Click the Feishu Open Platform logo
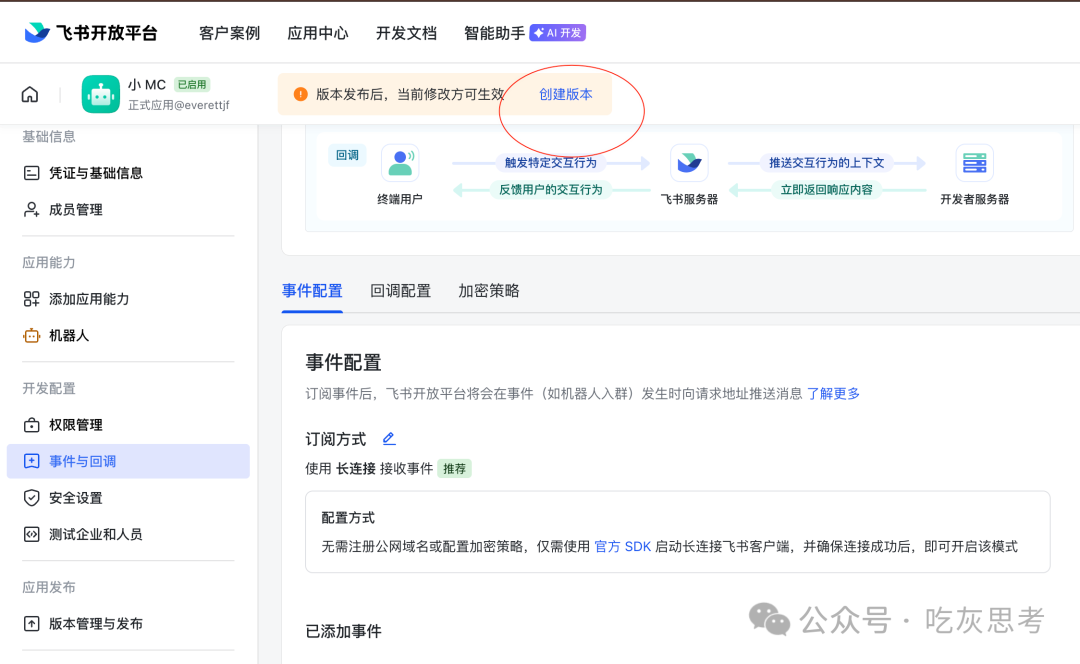Viewport: 1080px width, 664px height. pos(90,32)
